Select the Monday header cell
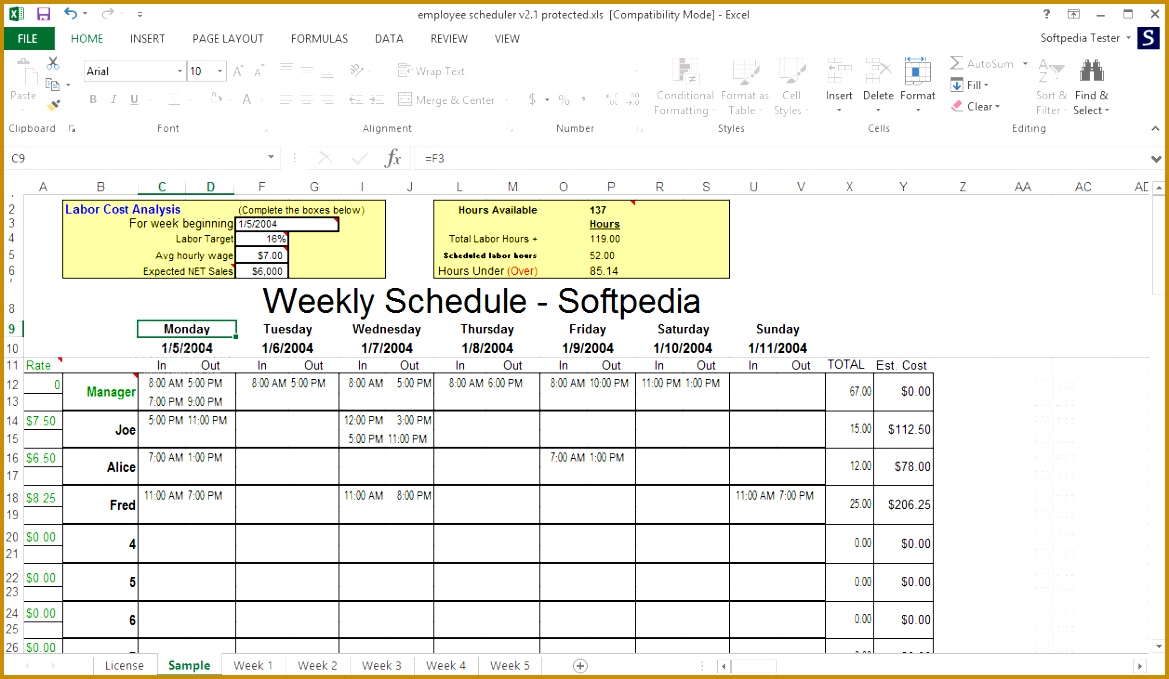Image resolution: width=1169 pixels, height=679 pixels. coord(186,329)
